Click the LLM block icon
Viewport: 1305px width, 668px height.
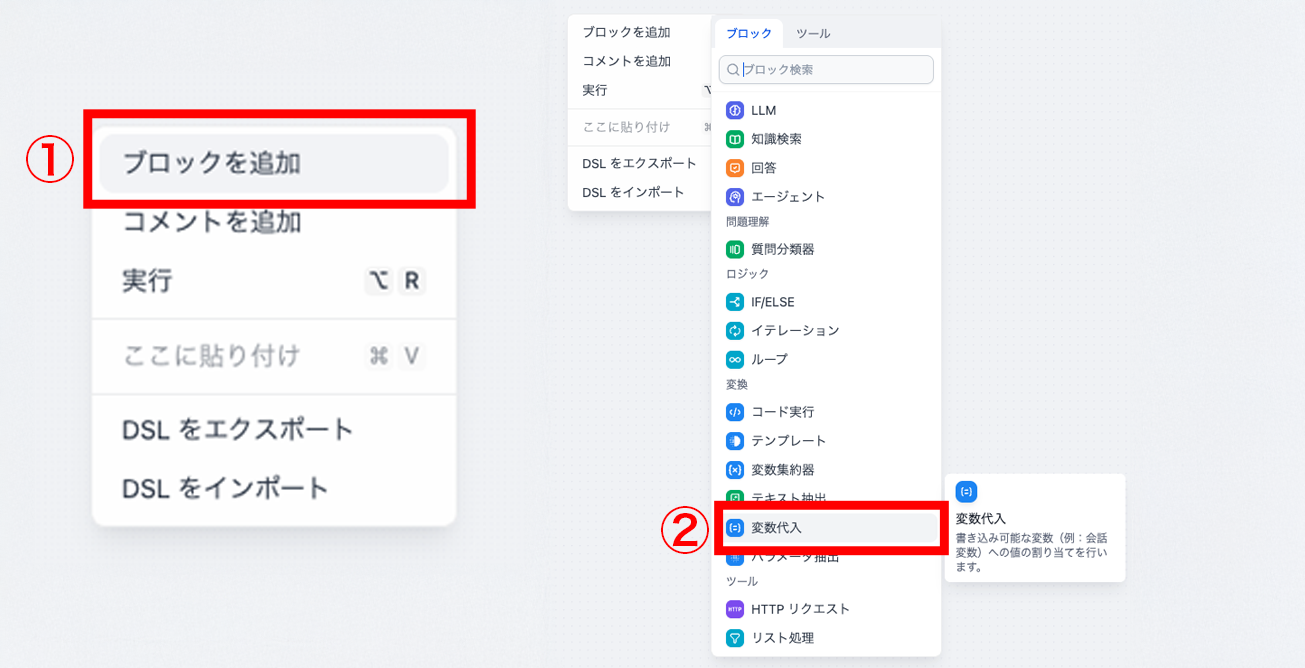click(735, 111)
